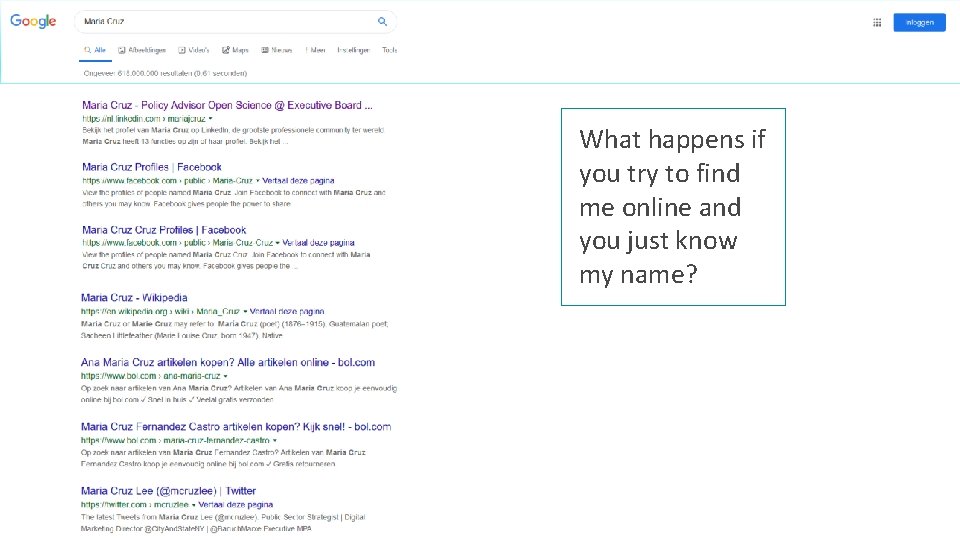Click the Google logo
960x540 pixels.
[x=33, y=21]
